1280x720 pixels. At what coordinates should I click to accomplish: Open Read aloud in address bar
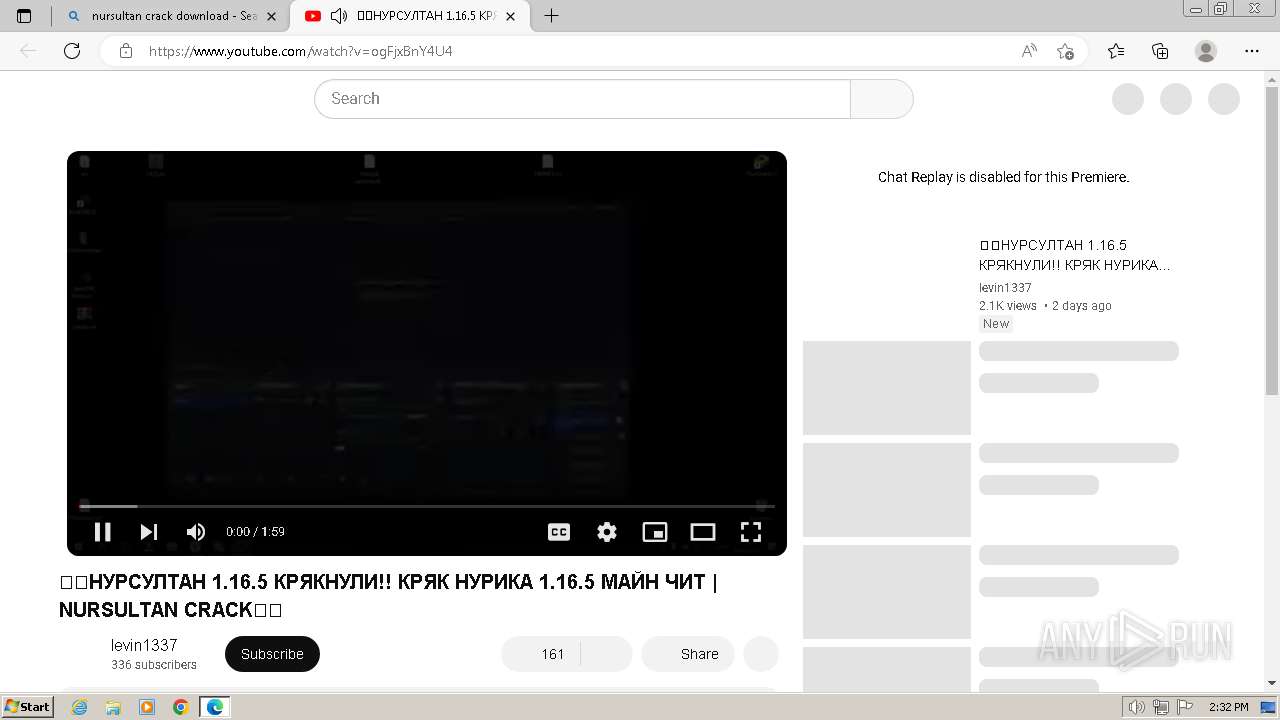(x=1029, y=51)
